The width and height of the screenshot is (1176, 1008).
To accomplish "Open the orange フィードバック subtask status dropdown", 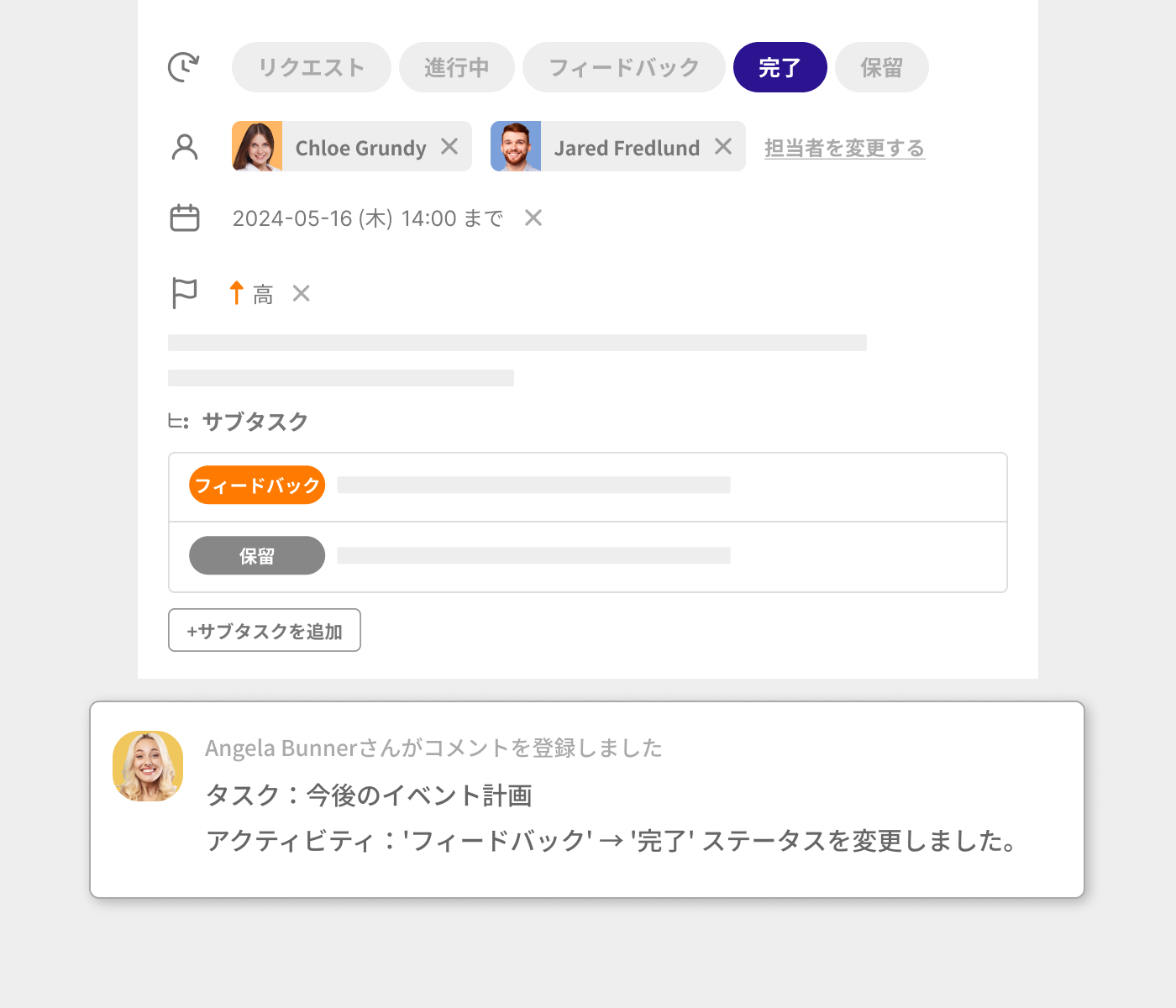I will (257, 486).
